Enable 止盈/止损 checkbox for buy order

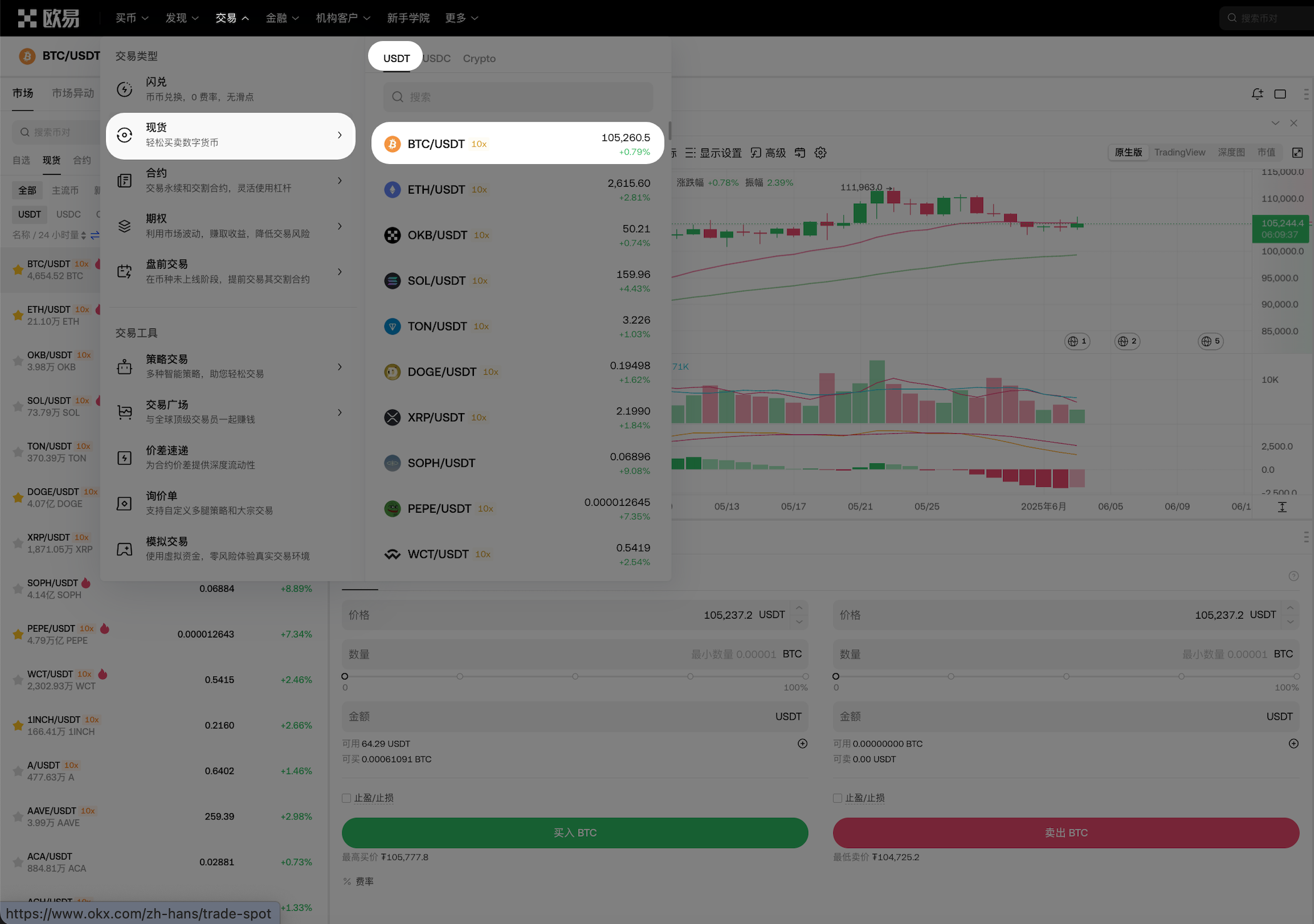346,798
